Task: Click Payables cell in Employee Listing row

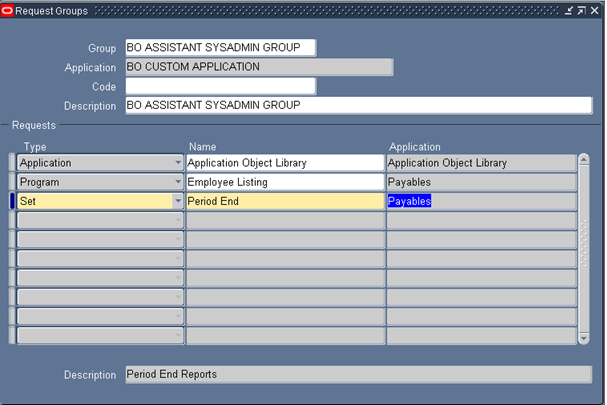Action: click(x=482, y=182)
